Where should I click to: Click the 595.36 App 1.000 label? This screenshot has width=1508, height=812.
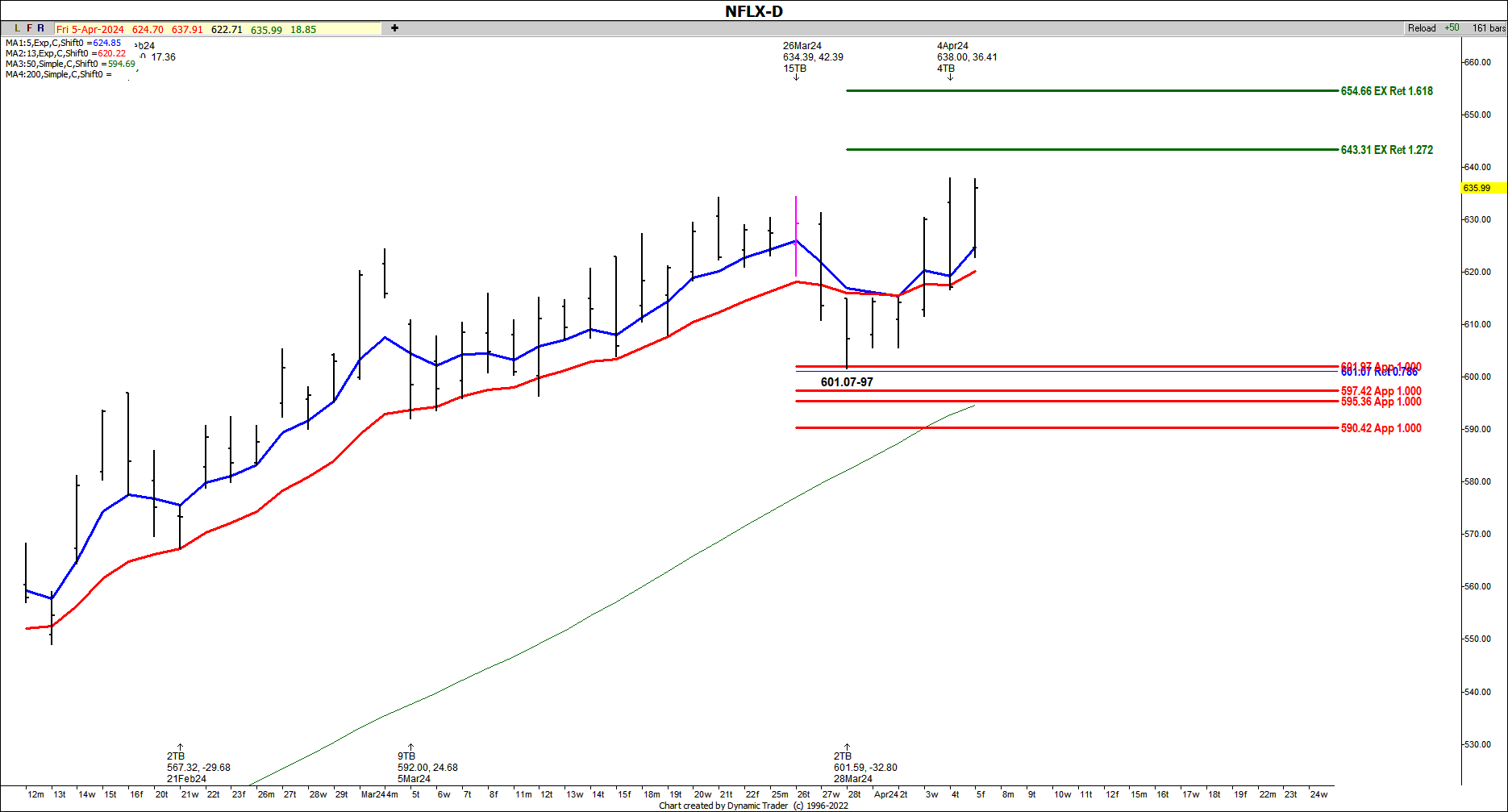pos(1381,402)
